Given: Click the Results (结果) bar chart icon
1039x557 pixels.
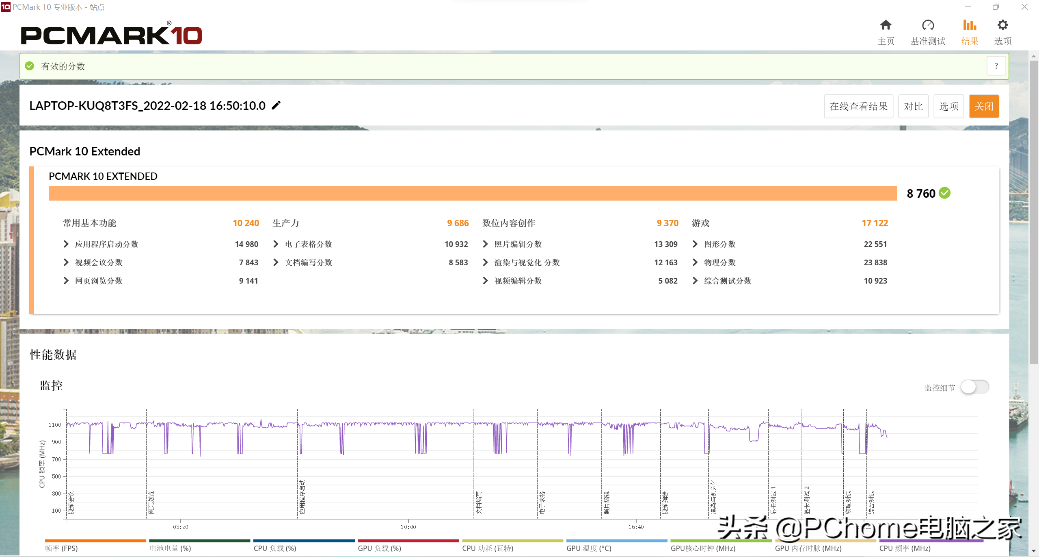Looking at the screenshot, I should [969, 26].
